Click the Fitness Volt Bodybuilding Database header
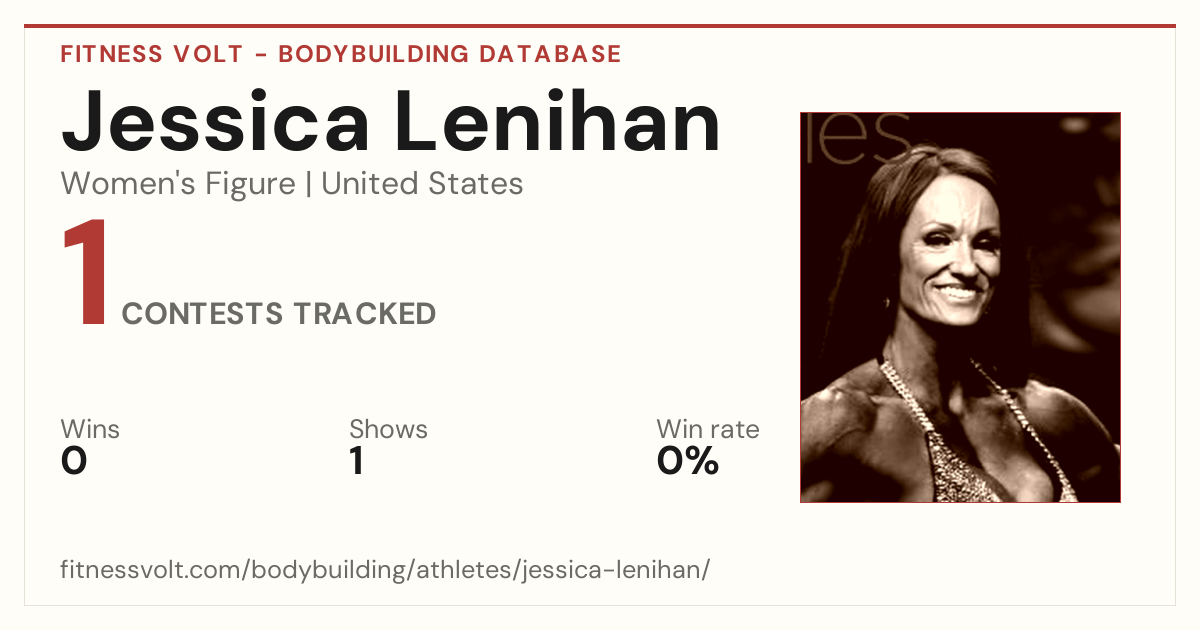The width and height of the screenshot is (1200, 630). 341,54
